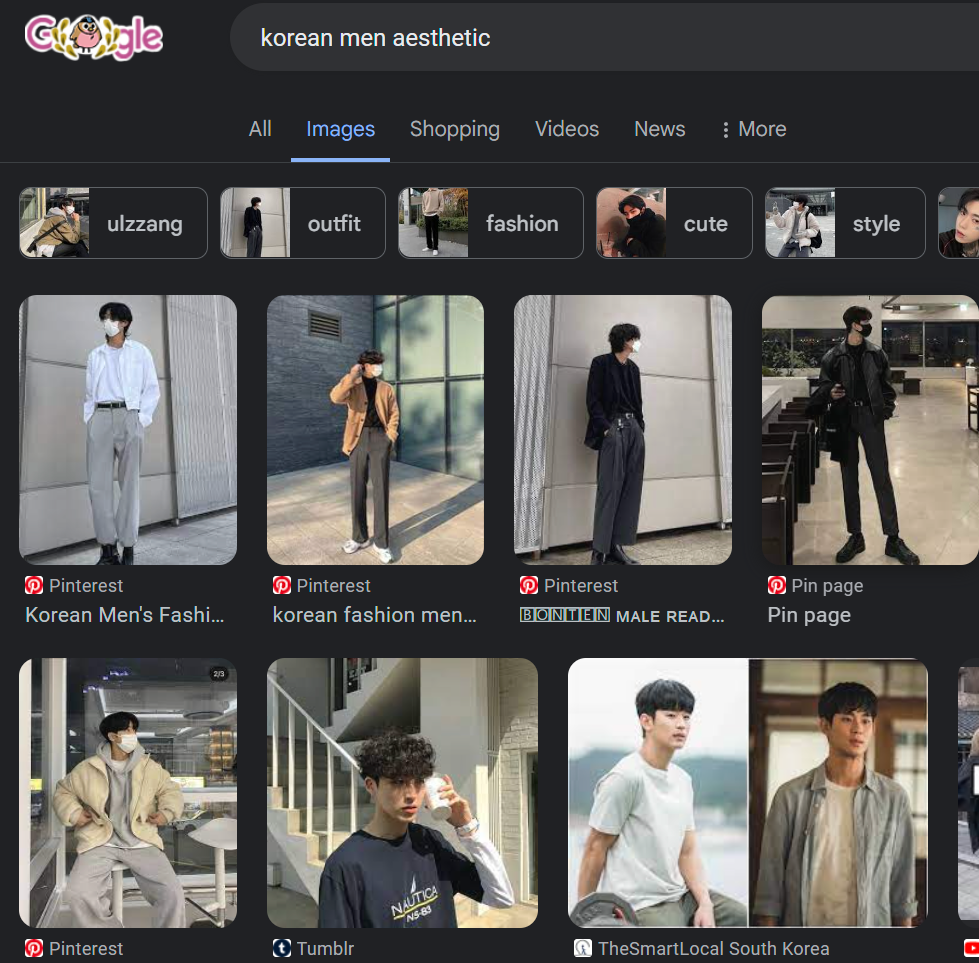Switch to the Shopping tab
This screenshot has height=963, width=979.
454,130
